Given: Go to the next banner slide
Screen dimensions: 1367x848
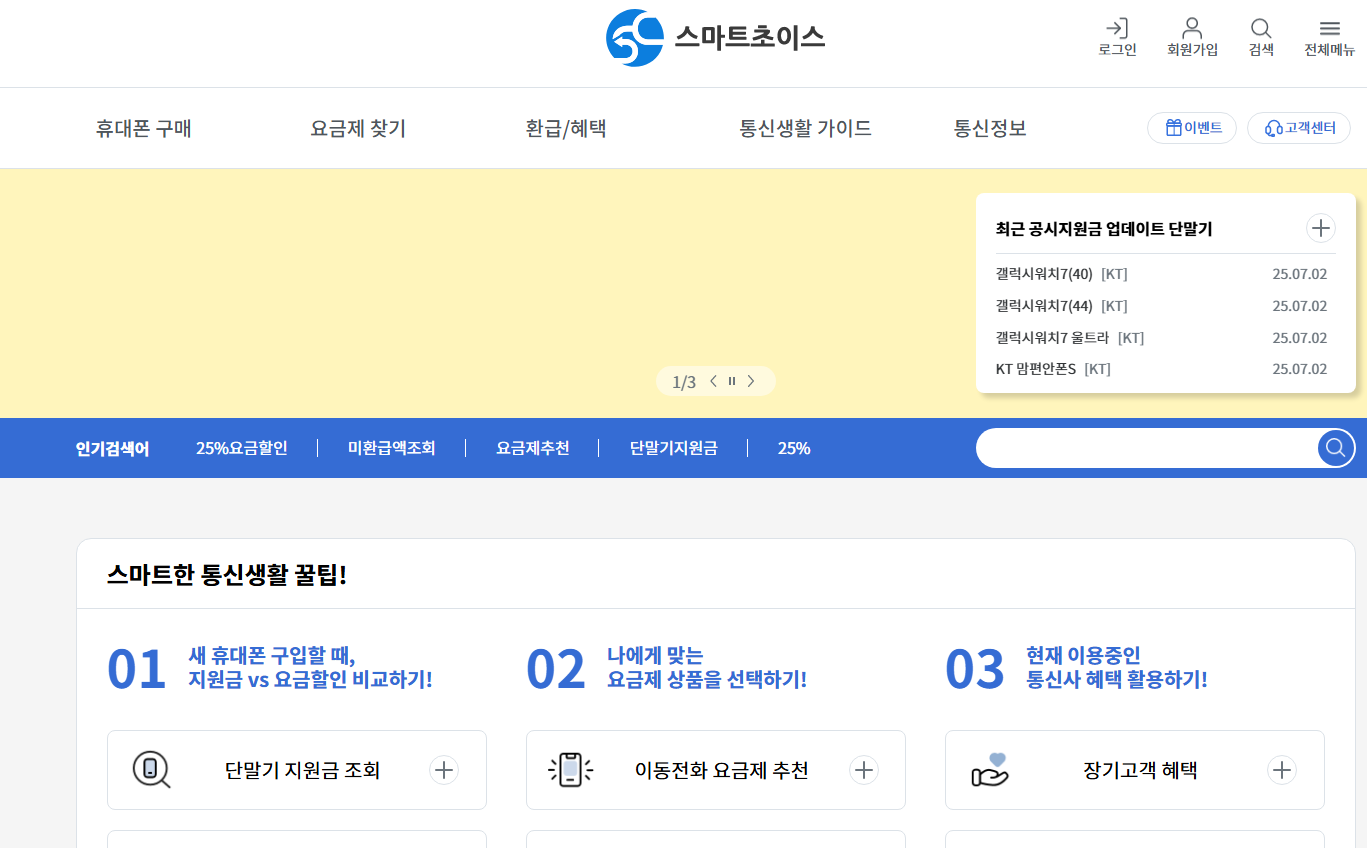Looking at the screenshot, I should click(x=751, y=381).
